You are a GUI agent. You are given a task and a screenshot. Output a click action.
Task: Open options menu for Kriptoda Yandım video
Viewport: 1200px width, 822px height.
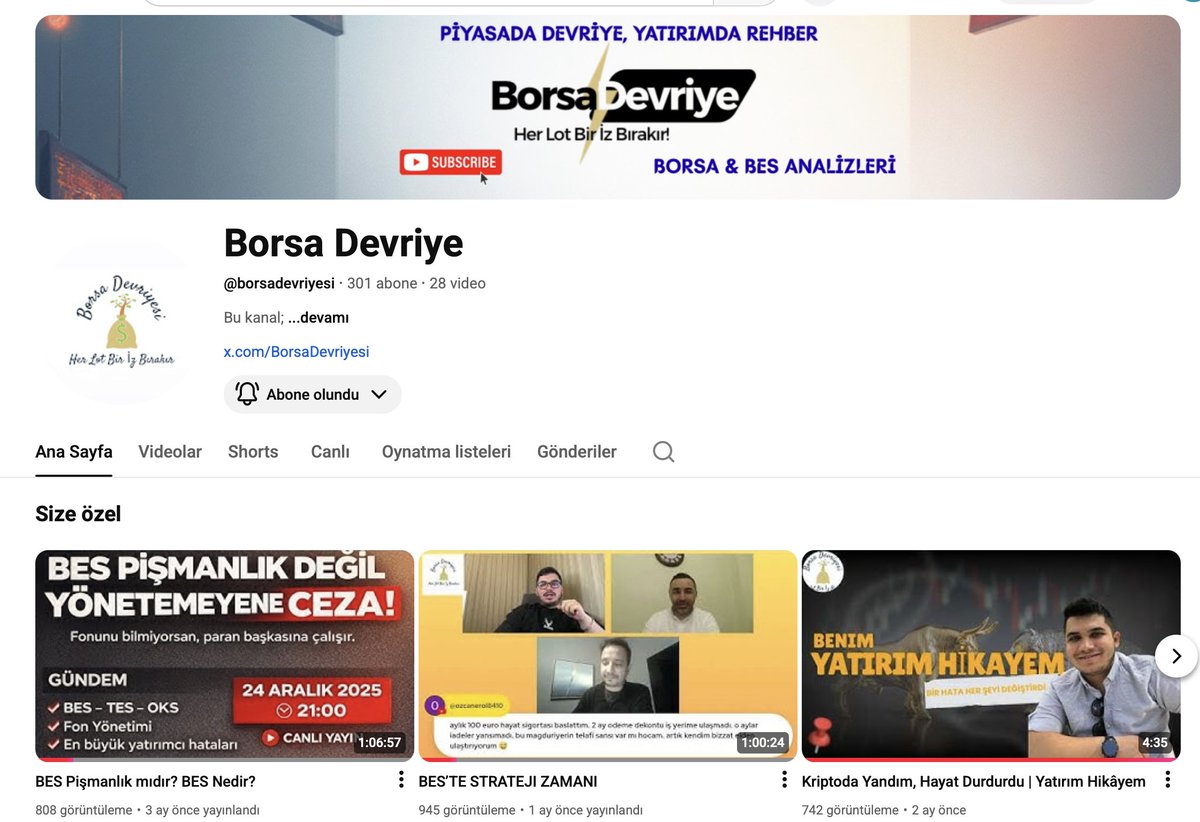[1167, 779]
